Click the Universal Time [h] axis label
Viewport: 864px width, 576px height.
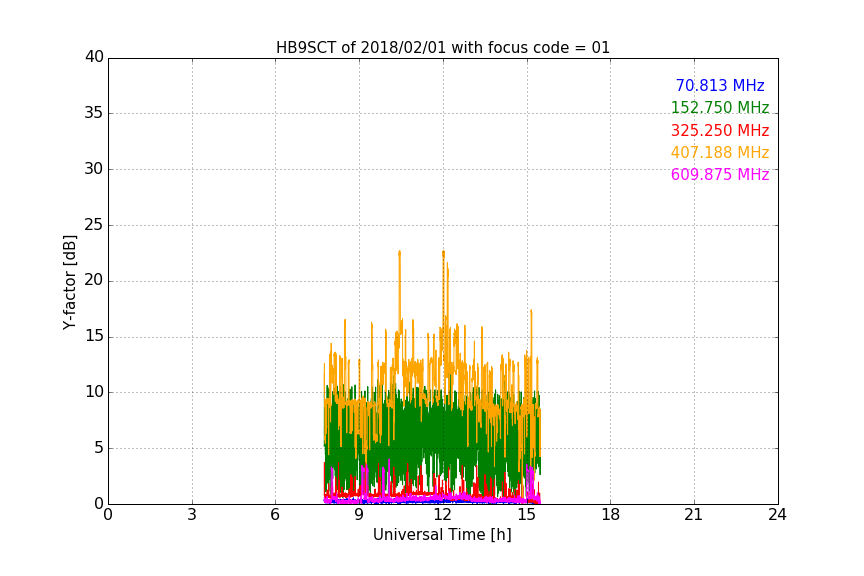pos(442,535)
